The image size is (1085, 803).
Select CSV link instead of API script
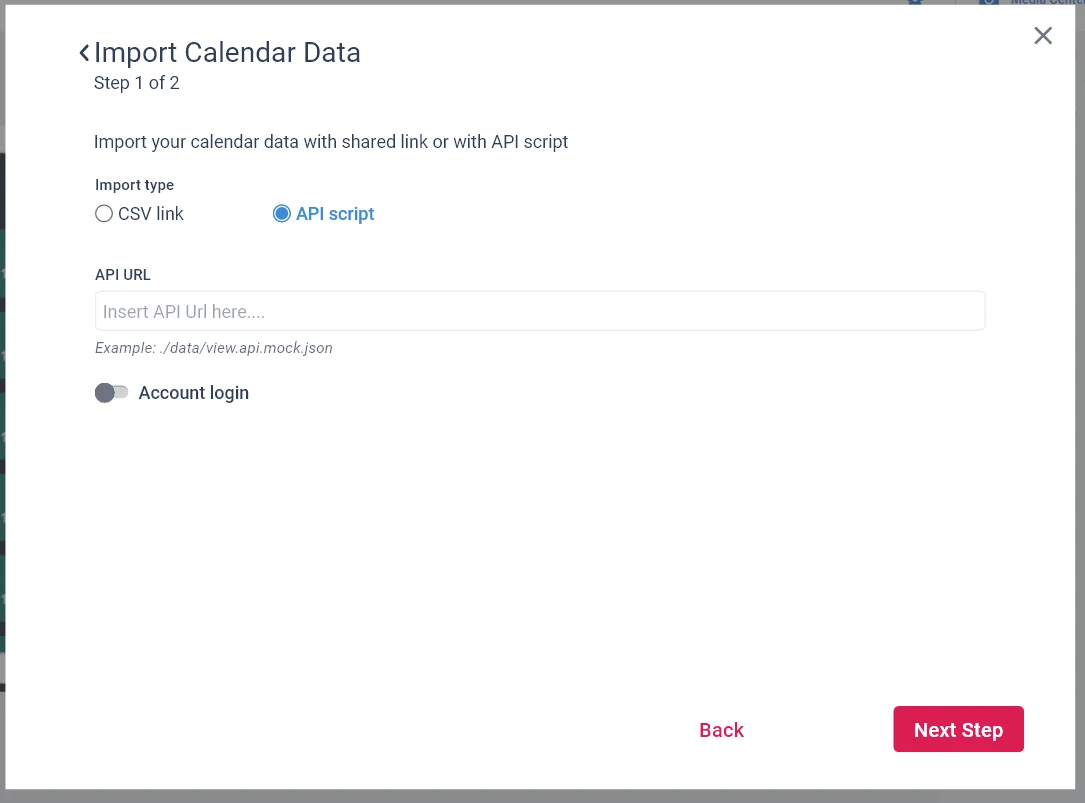(104, 213)
